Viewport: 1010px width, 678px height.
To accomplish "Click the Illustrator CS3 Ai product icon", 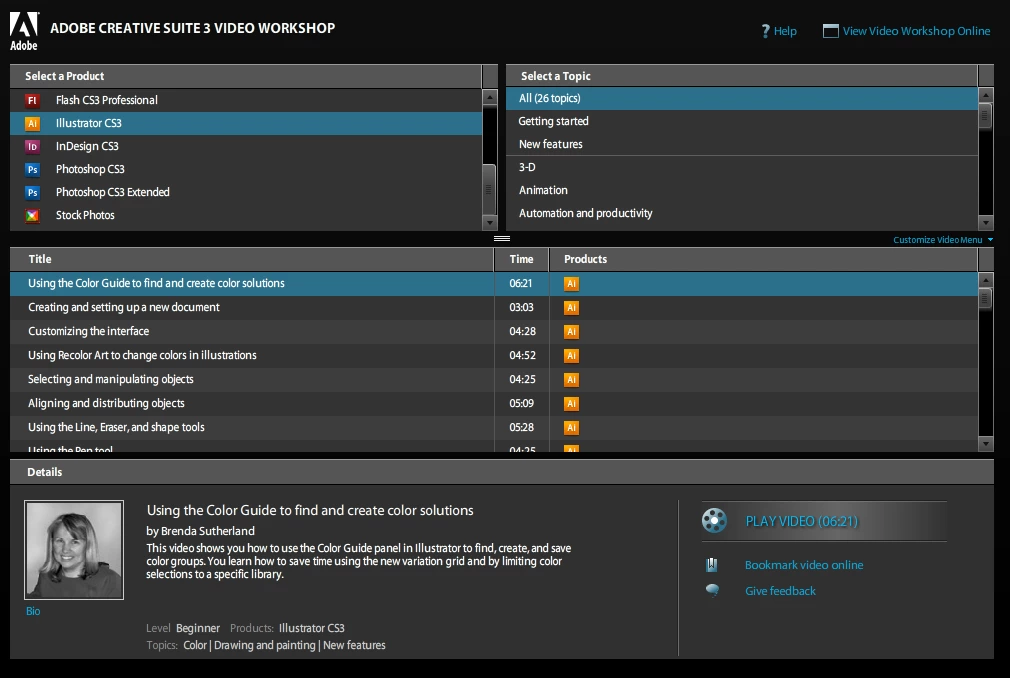I will 32,124.
